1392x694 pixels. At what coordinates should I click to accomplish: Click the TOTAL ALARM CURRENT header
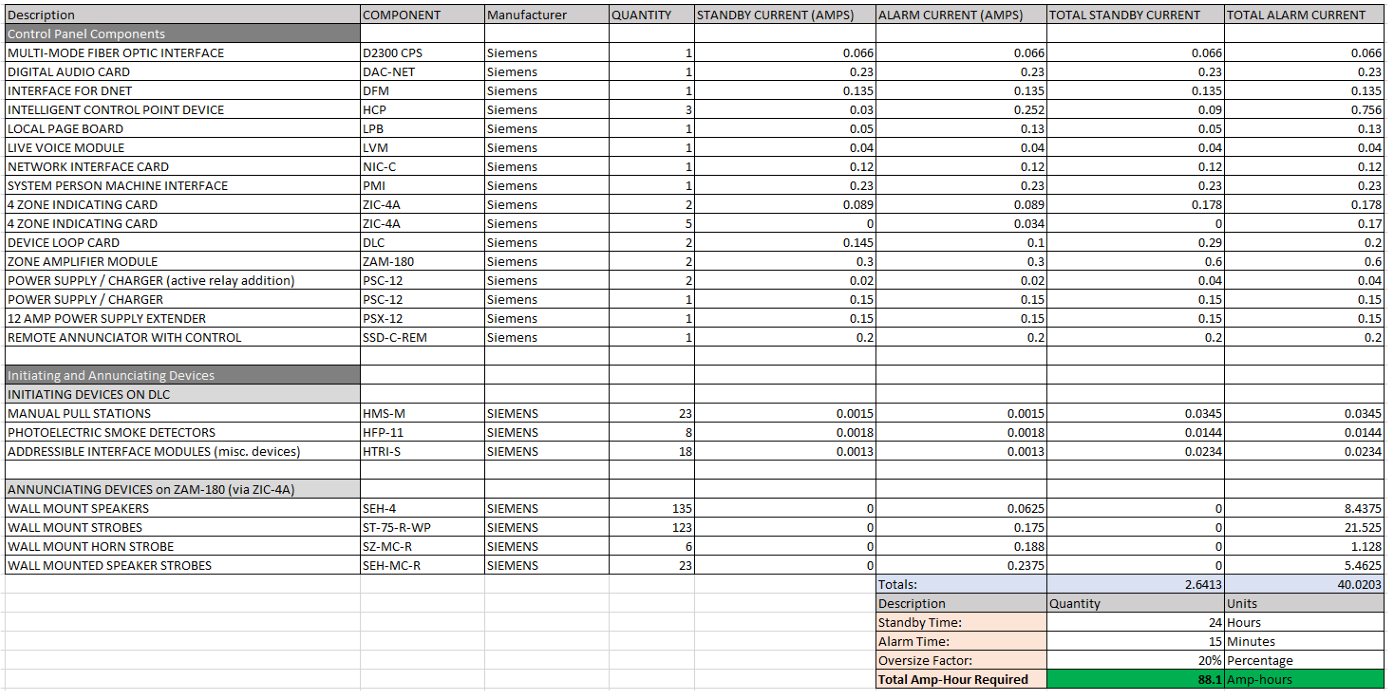click(x=1300, y=15)
